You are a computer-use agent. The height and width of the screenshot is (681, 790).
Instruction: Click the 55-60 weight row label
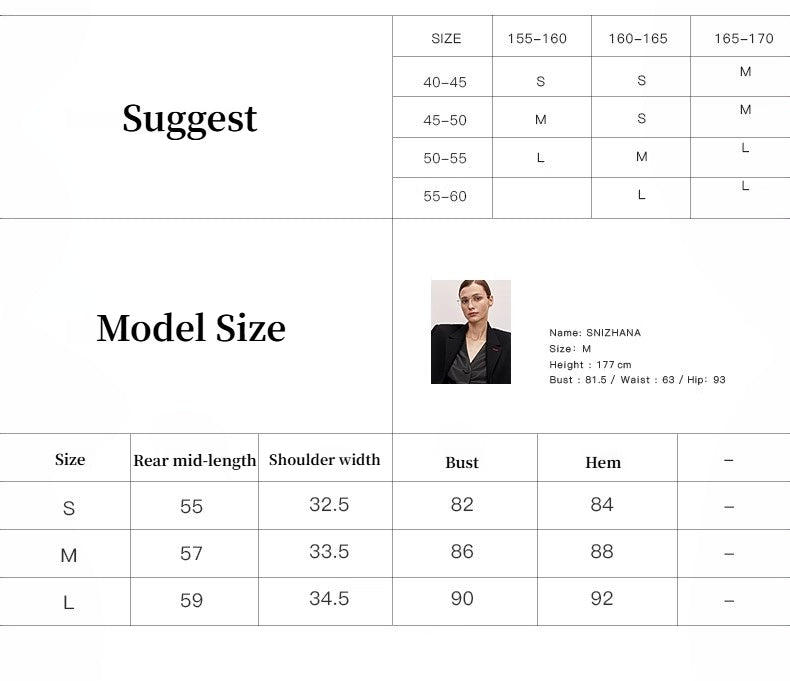445,196
